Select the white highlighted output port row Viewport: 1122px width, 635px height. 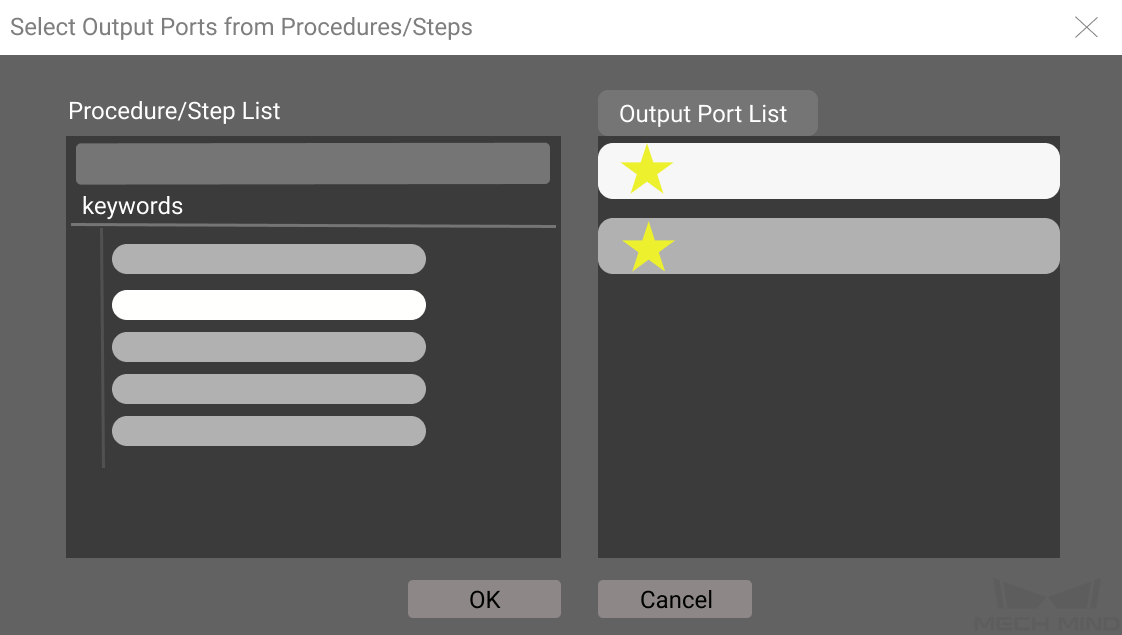(829, 171)
